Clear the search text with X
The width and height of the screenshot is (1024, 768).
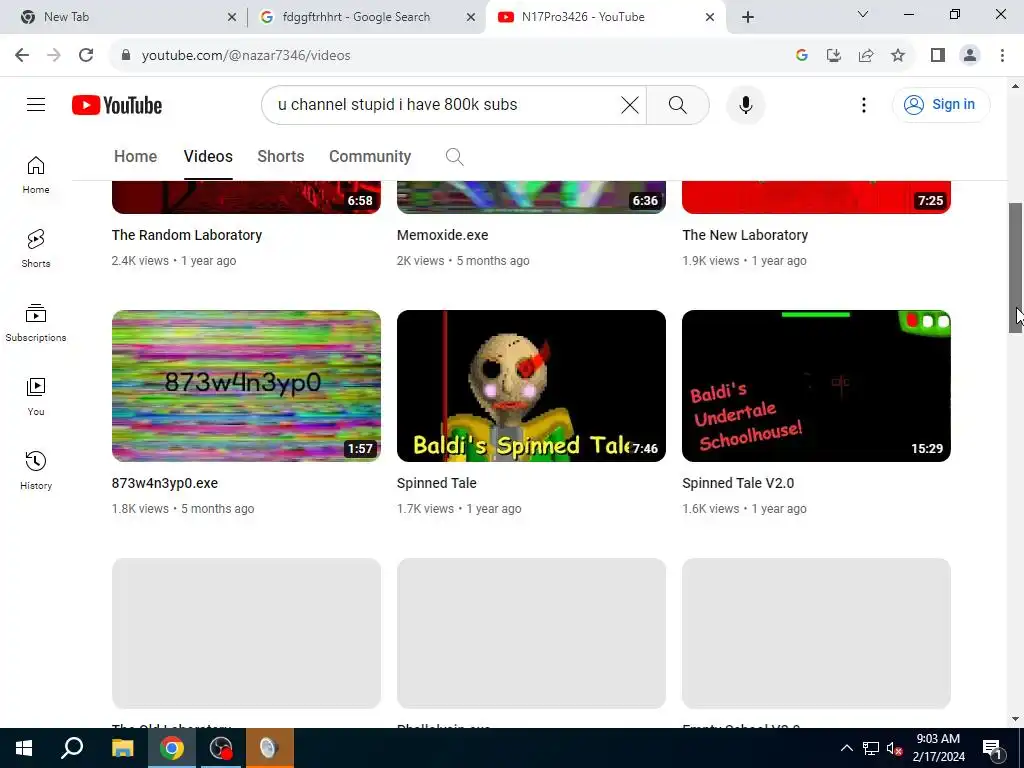(x=630, y=104)
